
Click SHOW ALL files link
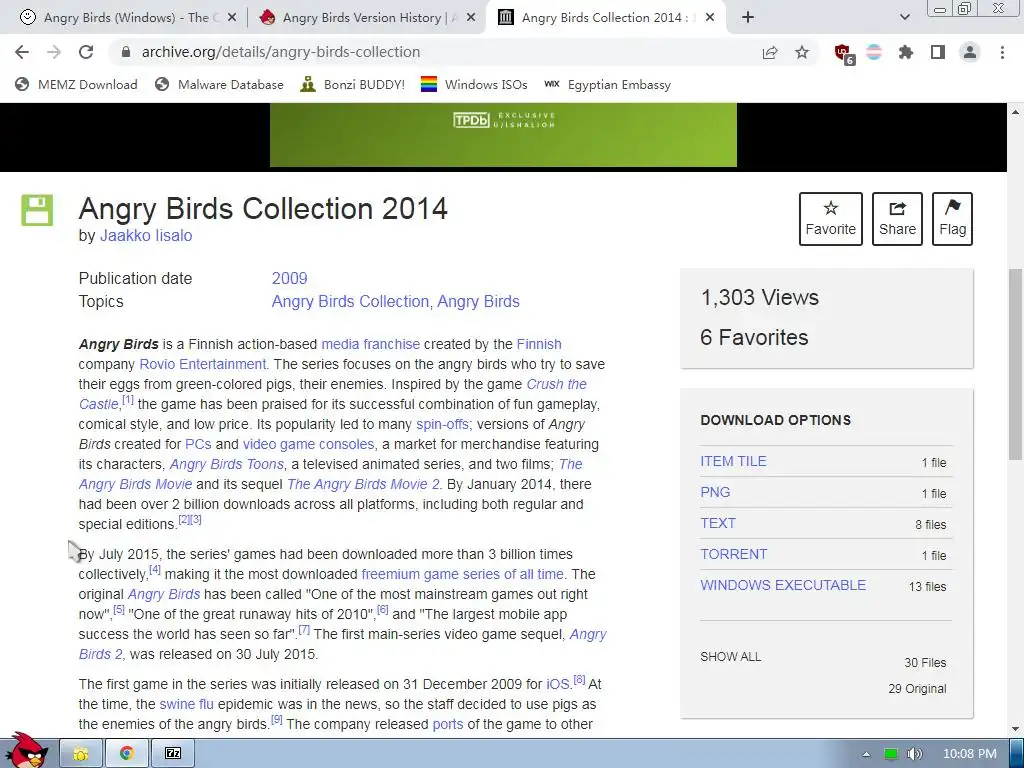click(730, 657)
